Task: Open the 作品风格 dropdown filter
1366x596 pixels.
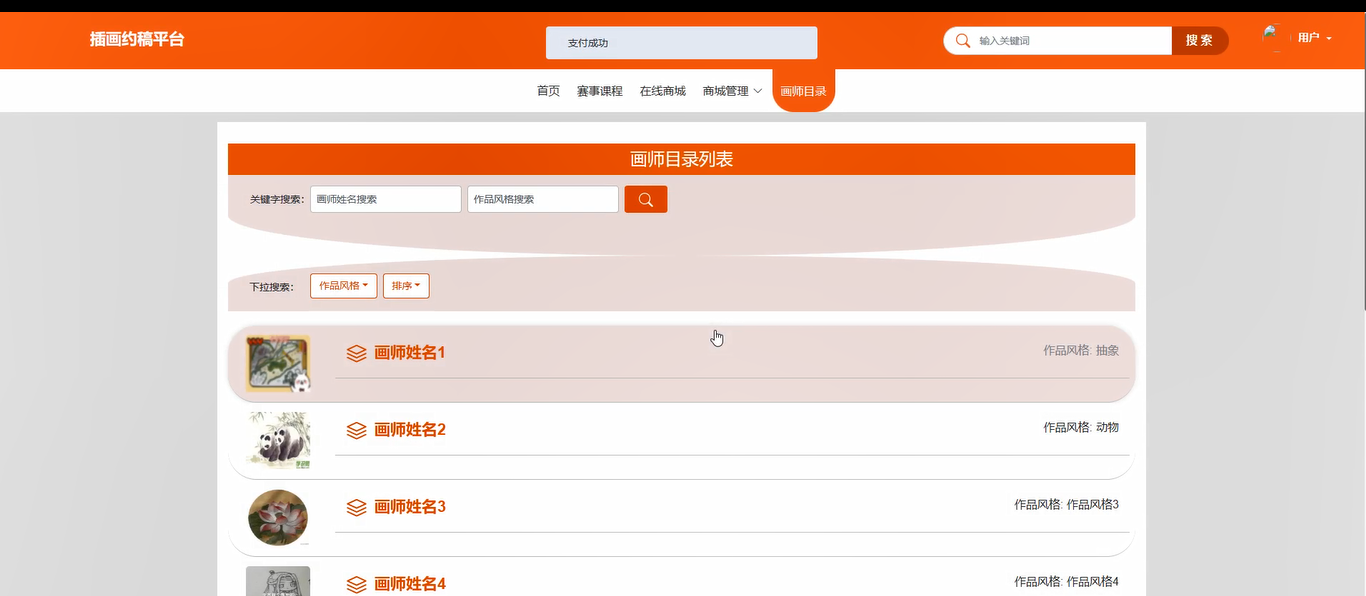Action: (343, 286)
